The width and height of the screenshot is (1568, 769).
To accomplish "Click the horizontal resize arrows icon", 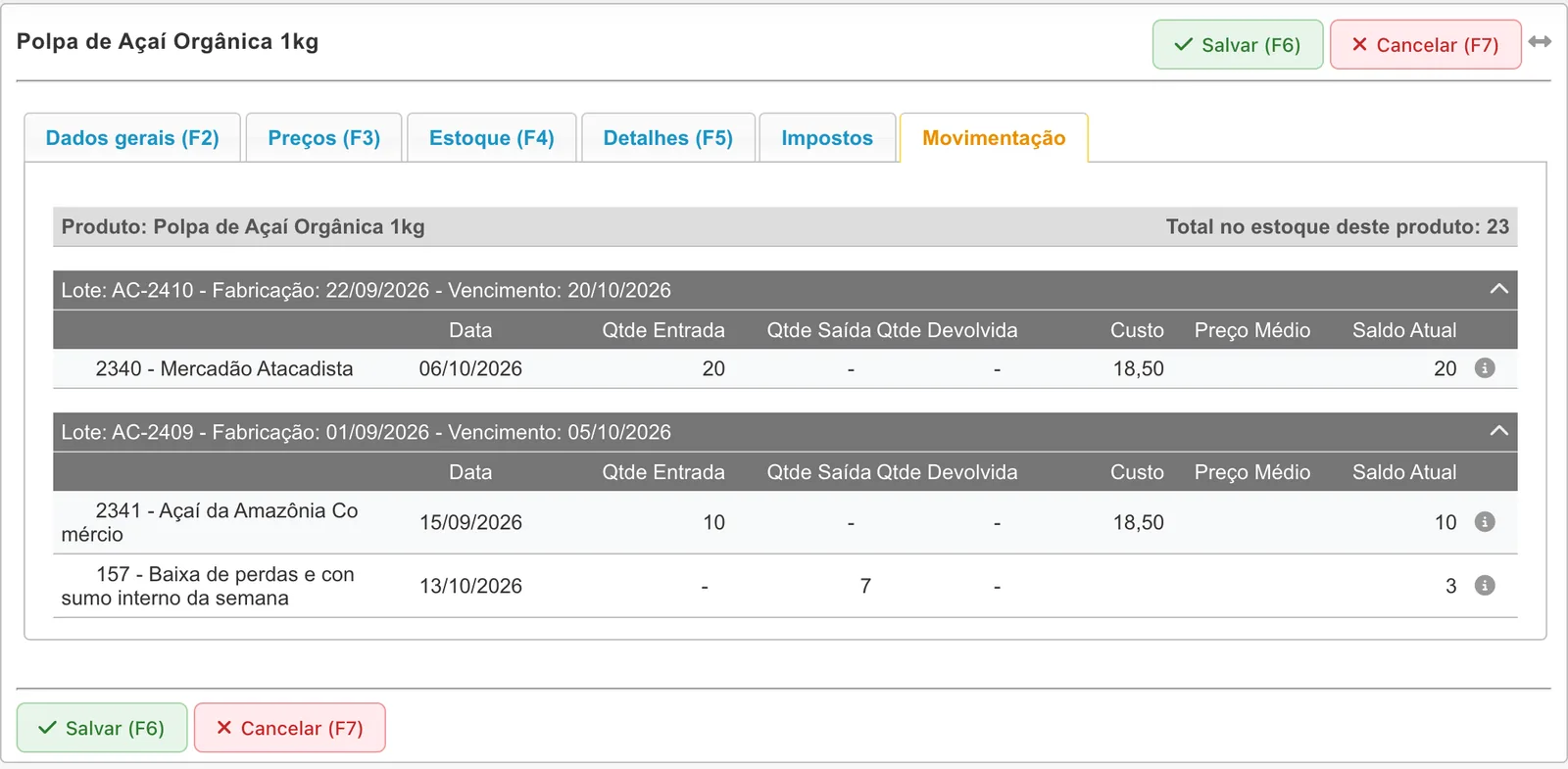I will coord(1540,42).
